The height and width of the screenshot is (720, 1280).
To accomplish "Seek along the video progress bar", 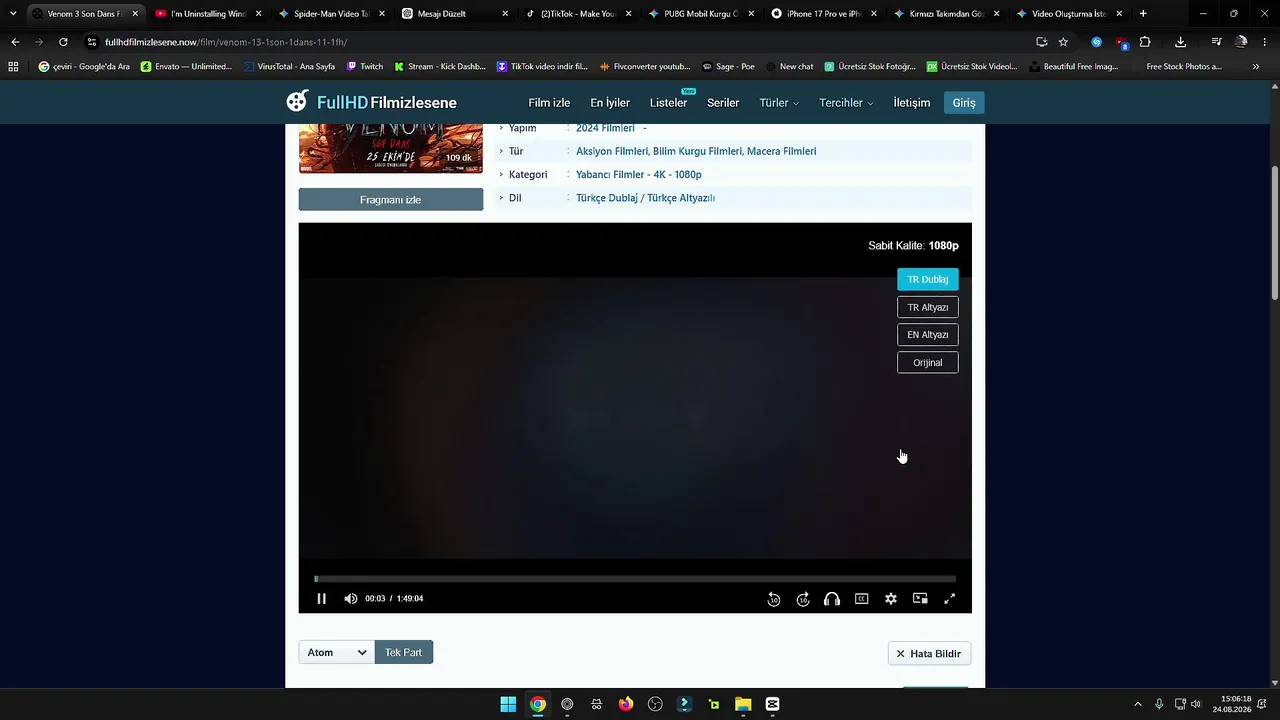I will point(635,579).
